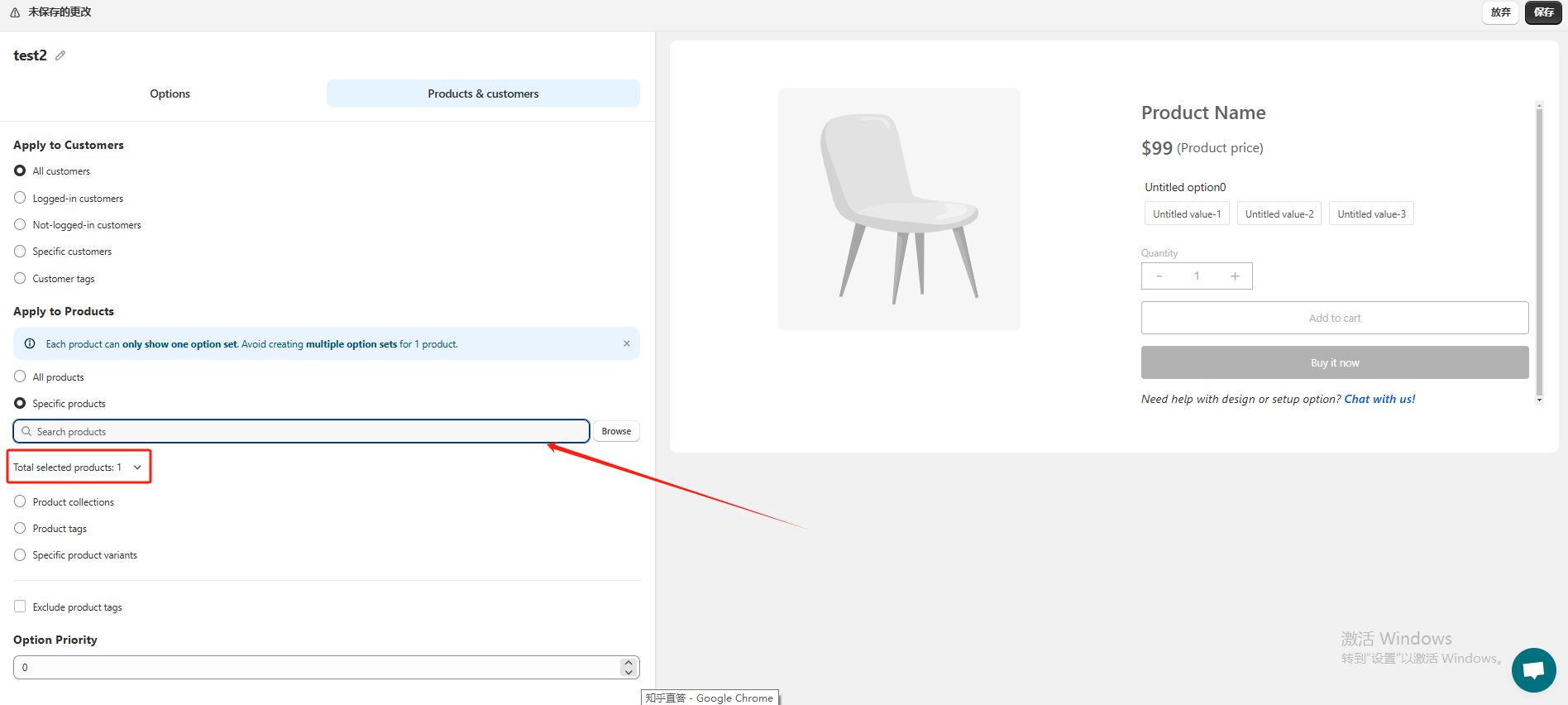Decrease quantity with the minus icon
The image size is (1568, 705).
point(1159,276)
